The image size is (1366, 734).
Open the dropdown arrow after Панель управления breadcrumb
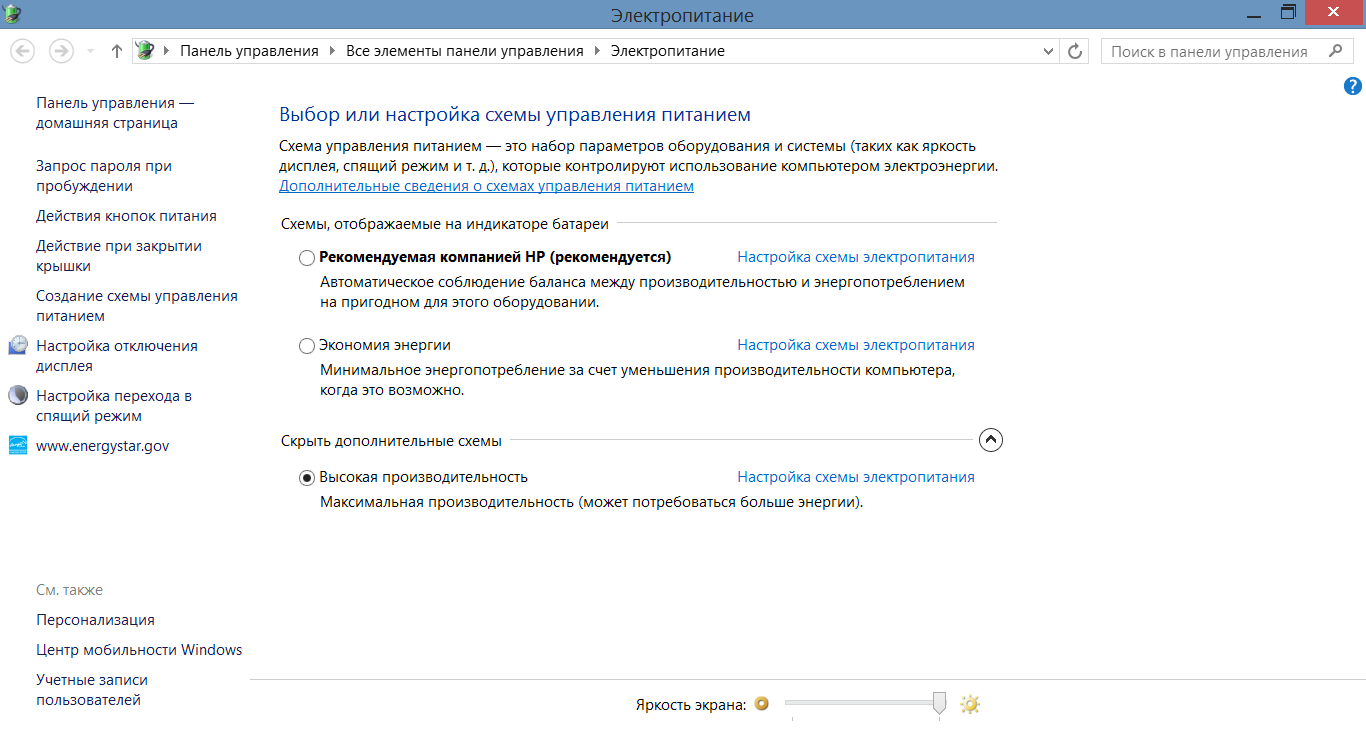(x=332, y=51)
